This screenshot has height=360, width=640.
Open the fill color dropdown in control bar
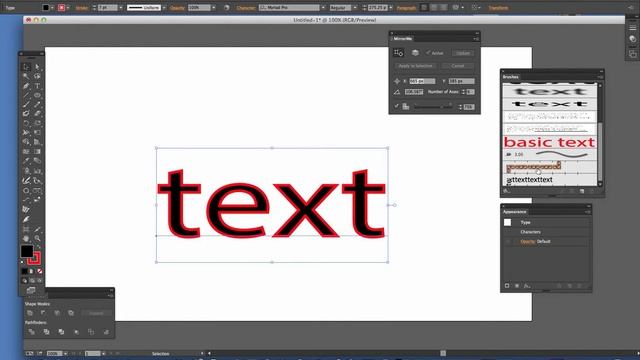coord(52,8)
